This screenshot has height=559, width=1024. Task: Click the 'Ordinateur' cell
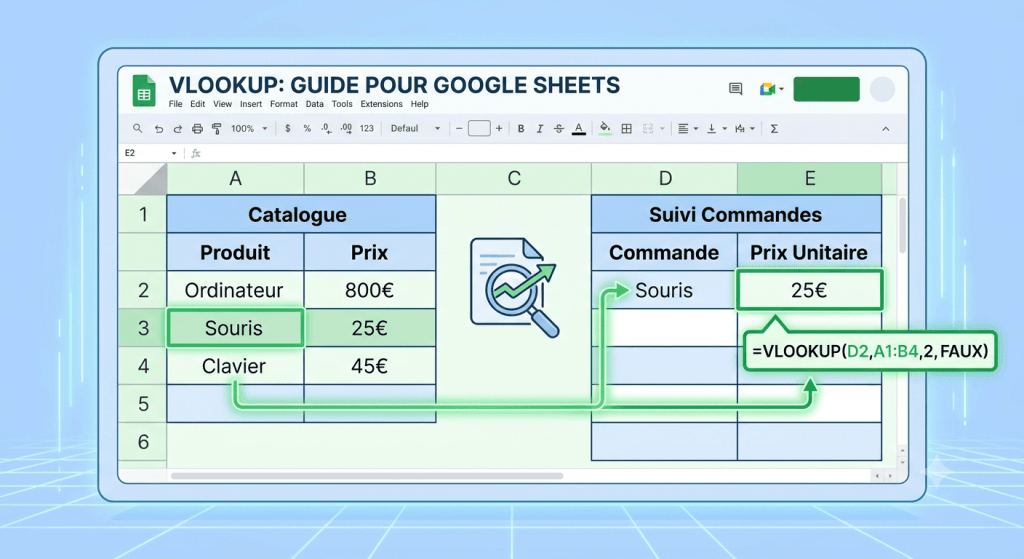click(235, 290)
